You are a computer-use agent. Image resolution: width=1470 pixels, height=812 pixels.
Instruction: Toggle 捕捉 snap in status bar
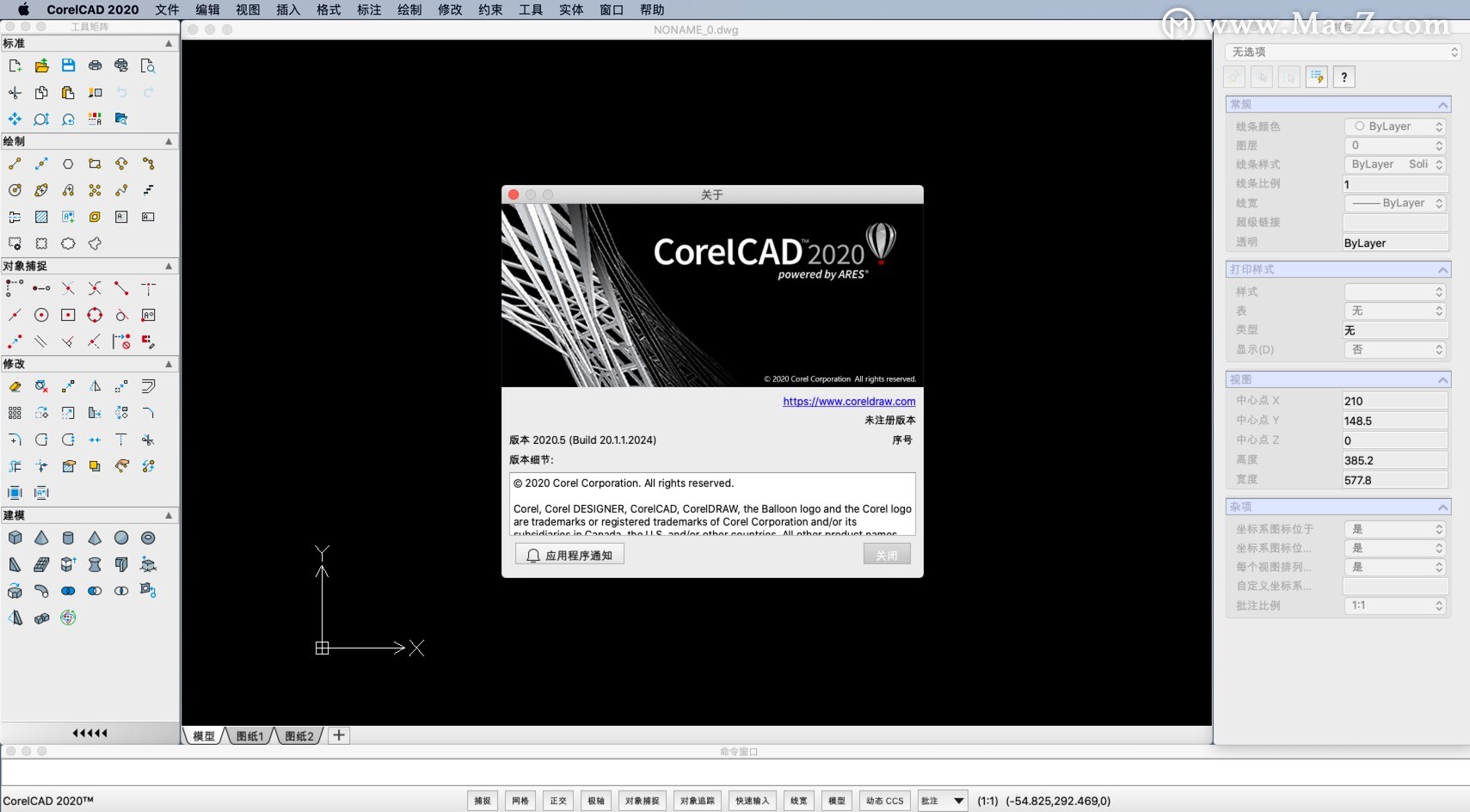[483, 801]
